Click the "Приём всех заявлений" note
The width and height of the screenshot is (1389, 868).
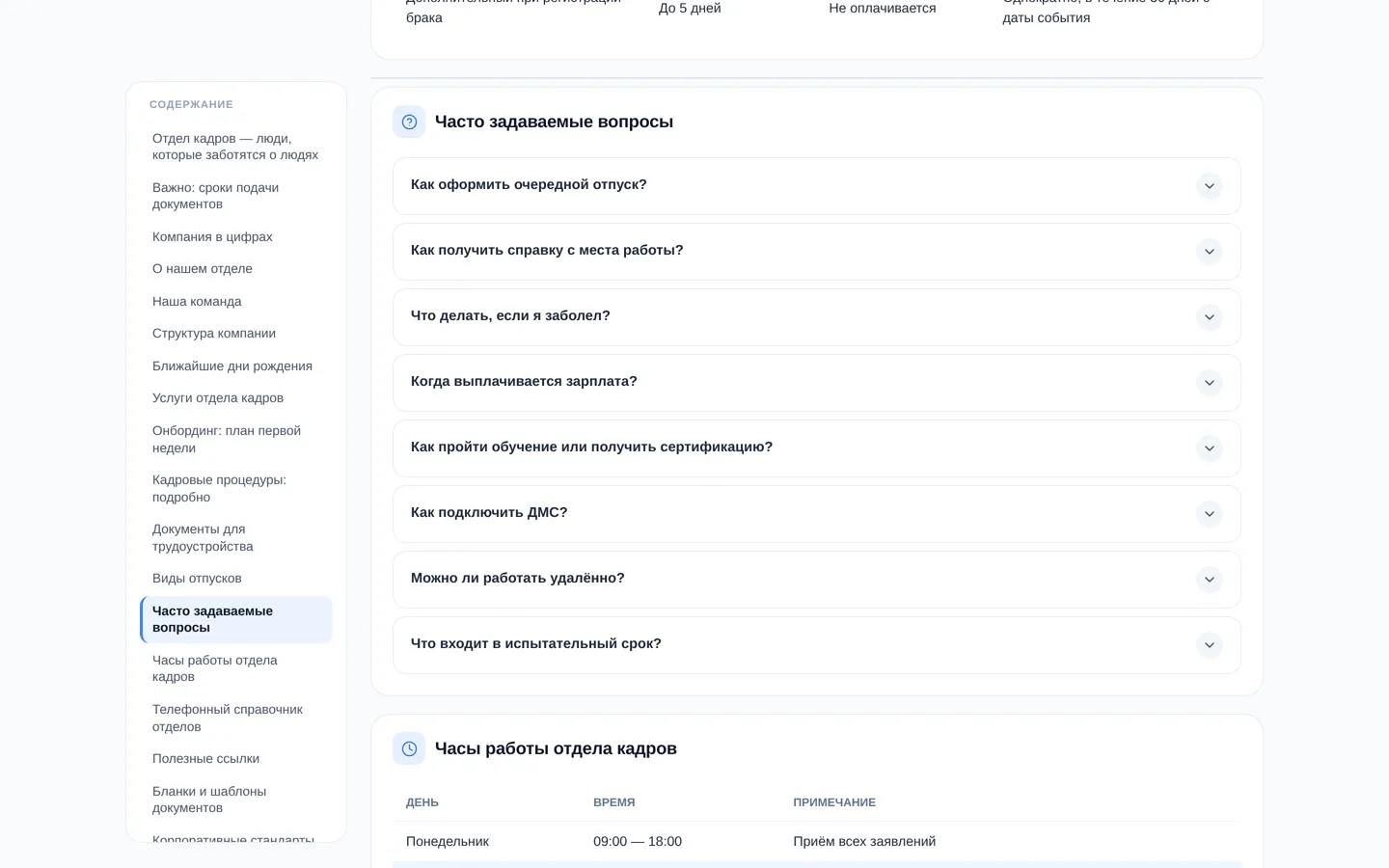864,842
